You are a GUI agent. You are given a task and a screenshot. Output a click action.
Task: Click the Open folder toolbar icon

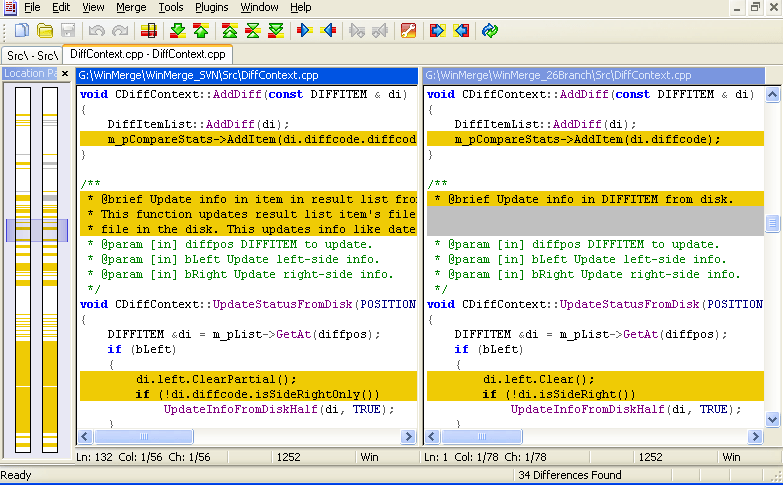45,31
